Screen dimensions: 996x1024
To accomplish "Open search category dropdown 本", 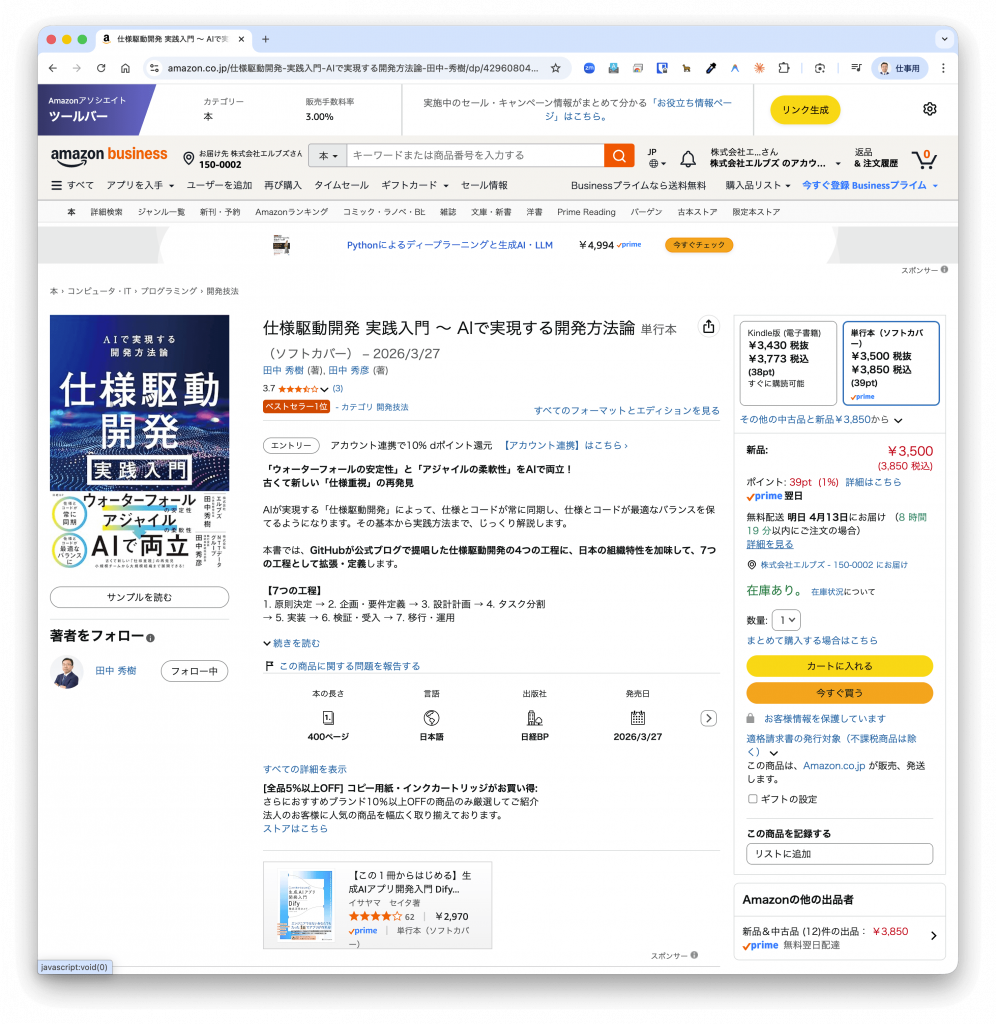I will tap(328, 156).
